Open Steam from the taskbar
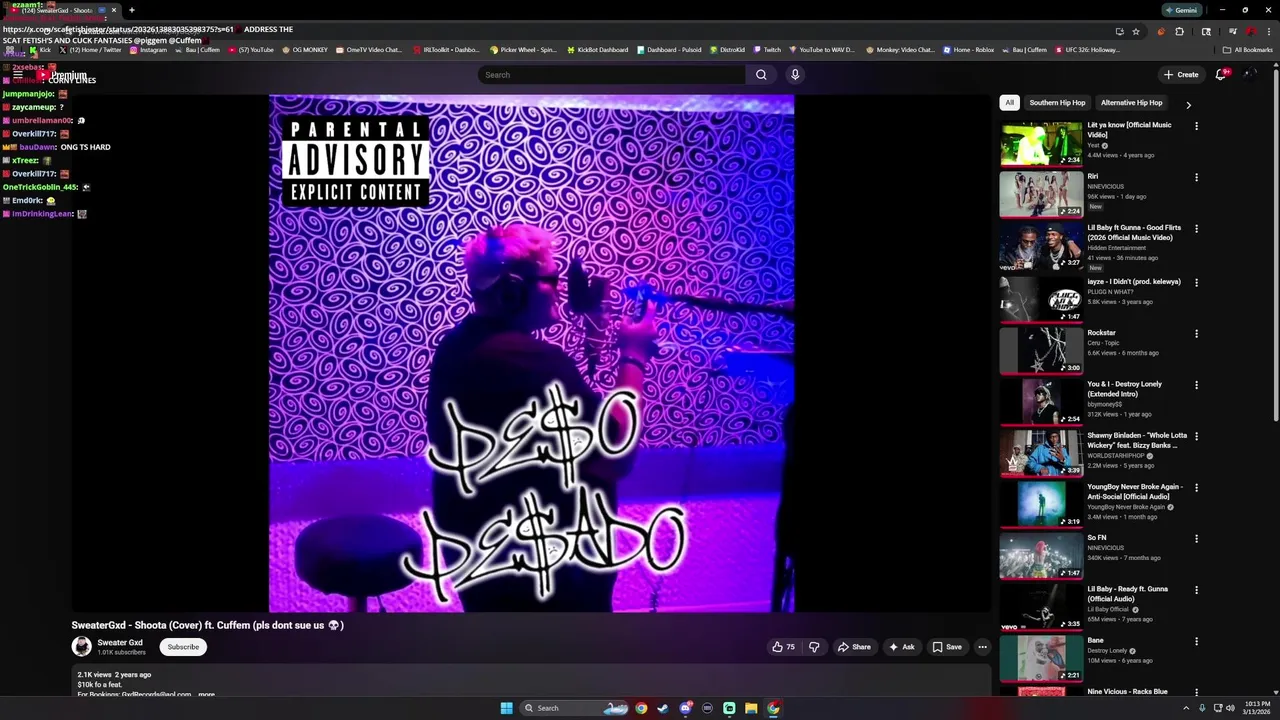The image size is (1280, 720). (x=663, y=708)
